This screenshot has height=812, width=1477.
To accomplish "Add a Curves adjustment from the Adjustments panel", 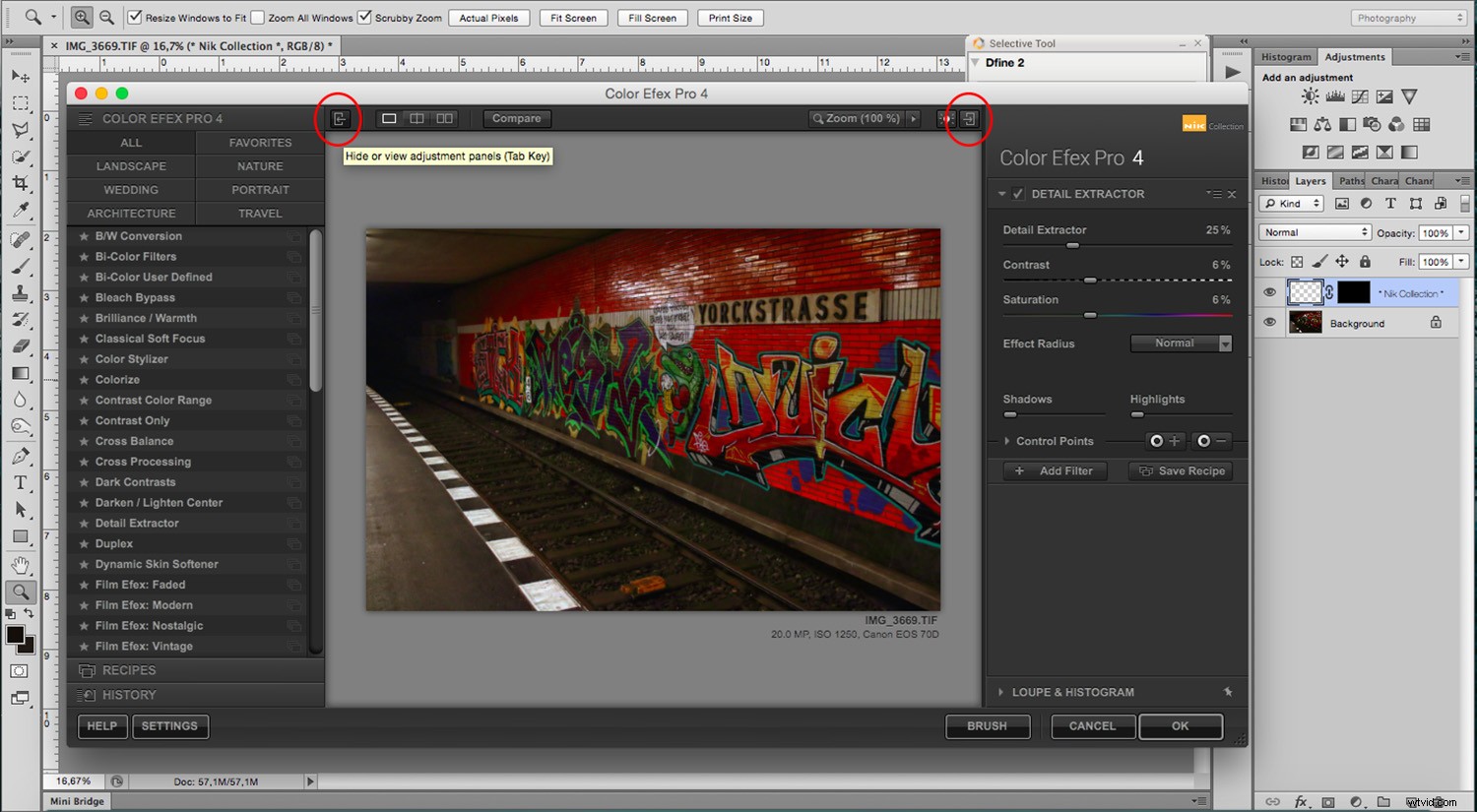I will (1360, 95).
